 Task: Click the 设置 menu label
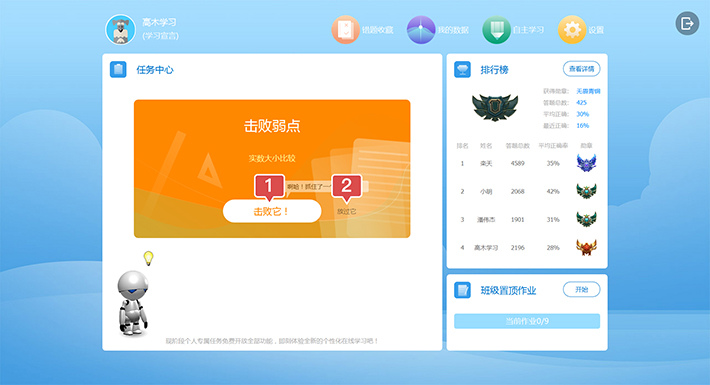(x=596, y=30)
